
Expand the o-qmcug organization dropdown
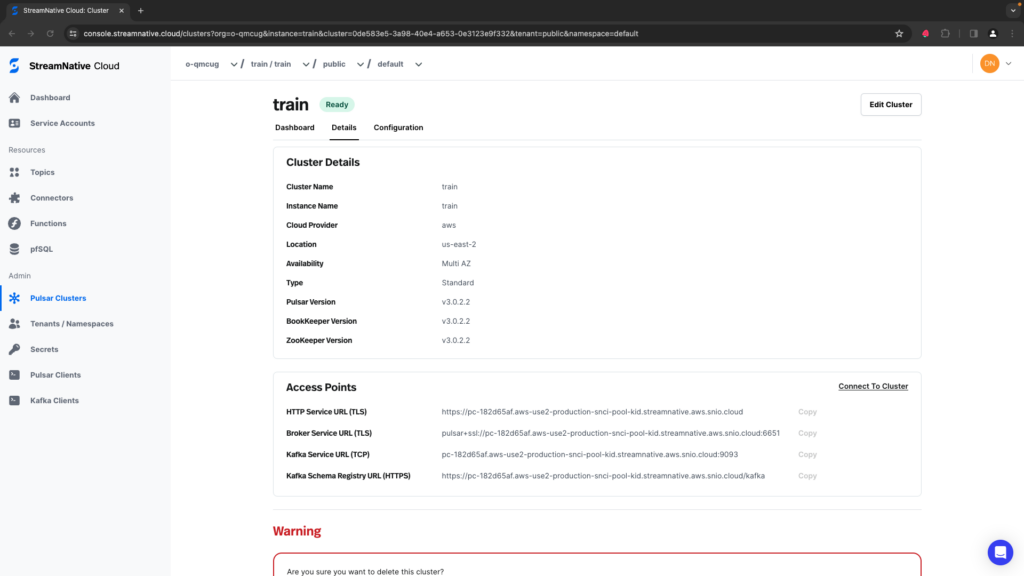233,64
